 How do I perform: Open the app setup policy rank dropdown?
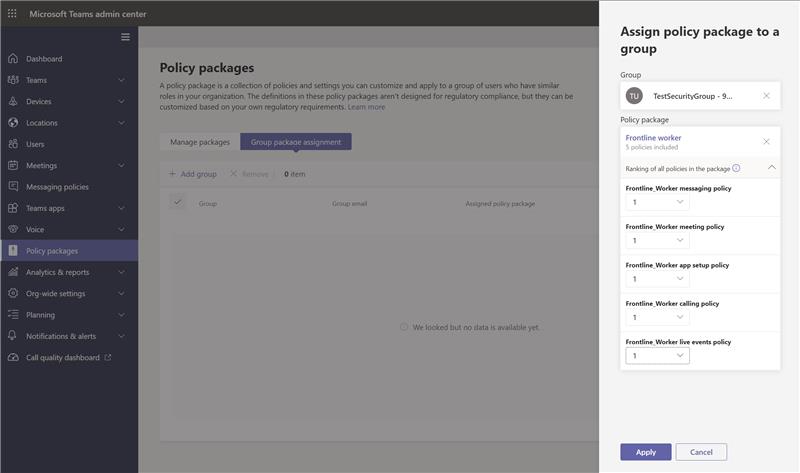point(658,279)
